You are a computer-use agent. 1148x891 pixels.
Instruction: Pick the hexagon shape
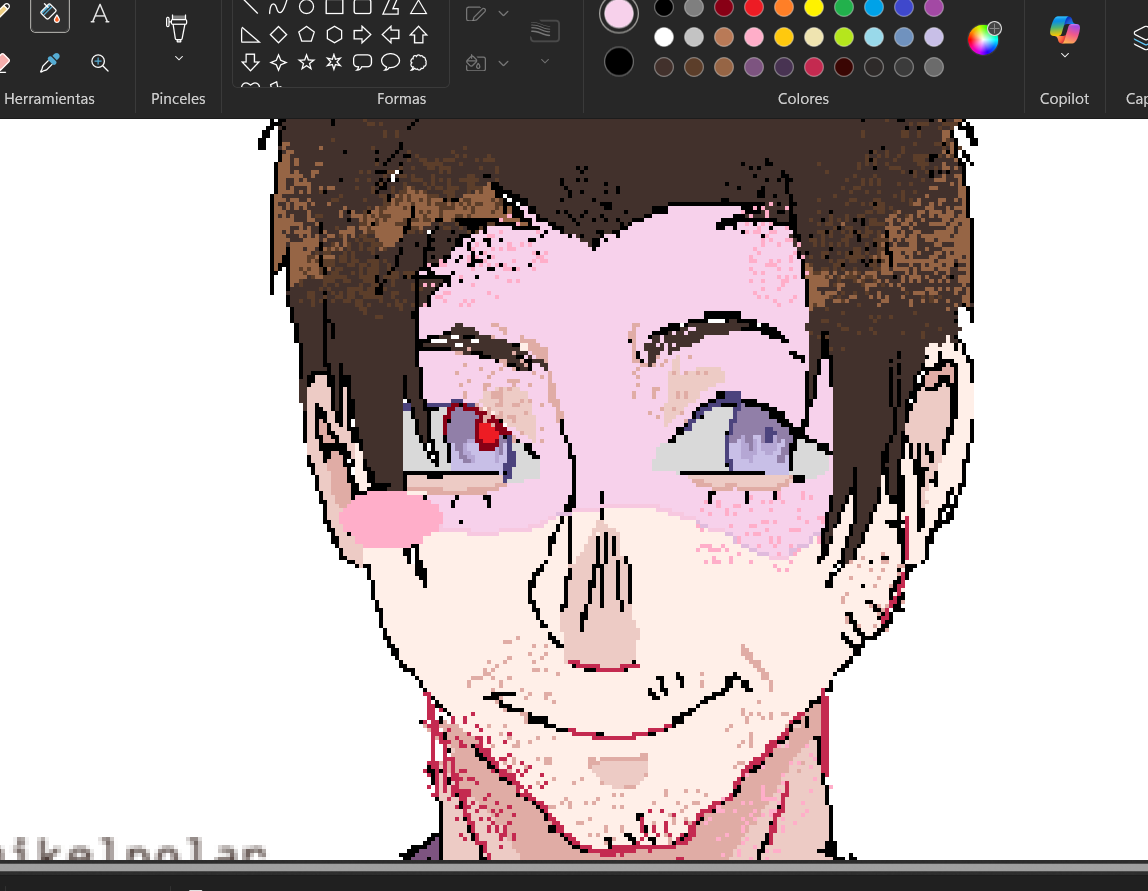pyautogui.click(x=334, y=34)
